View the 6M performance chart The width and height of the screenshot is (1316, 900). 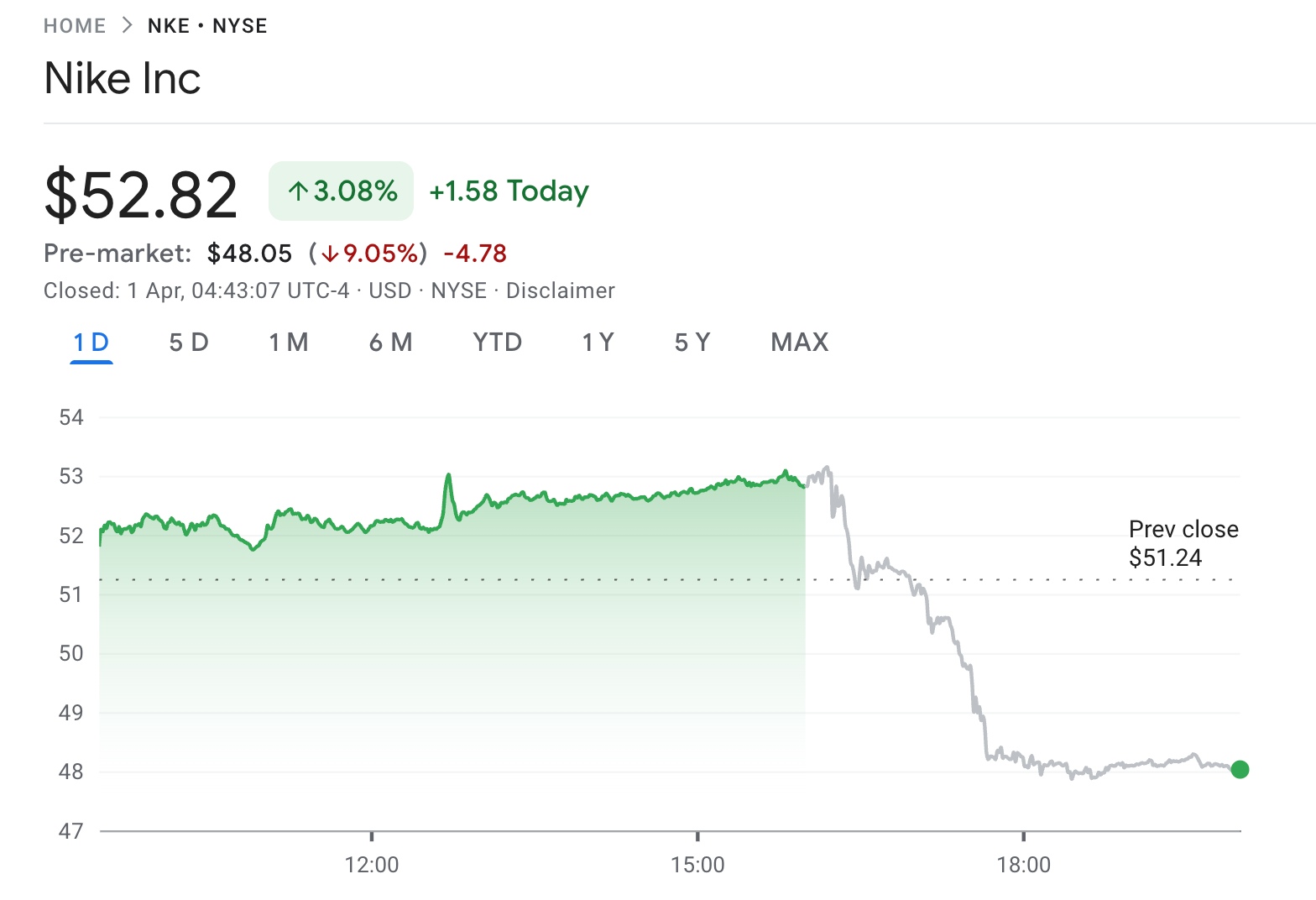click(391, 342)
